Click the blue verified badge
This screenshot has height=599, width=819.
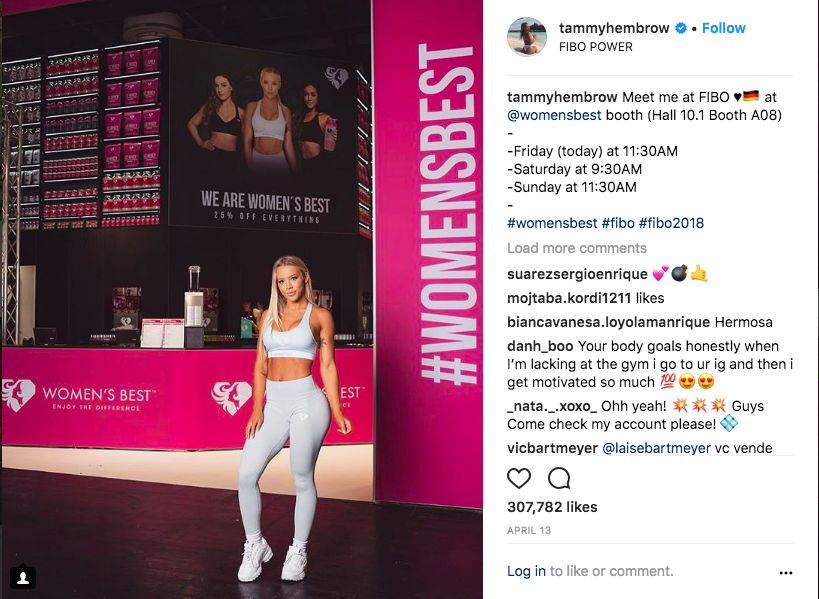coord(681,28)
